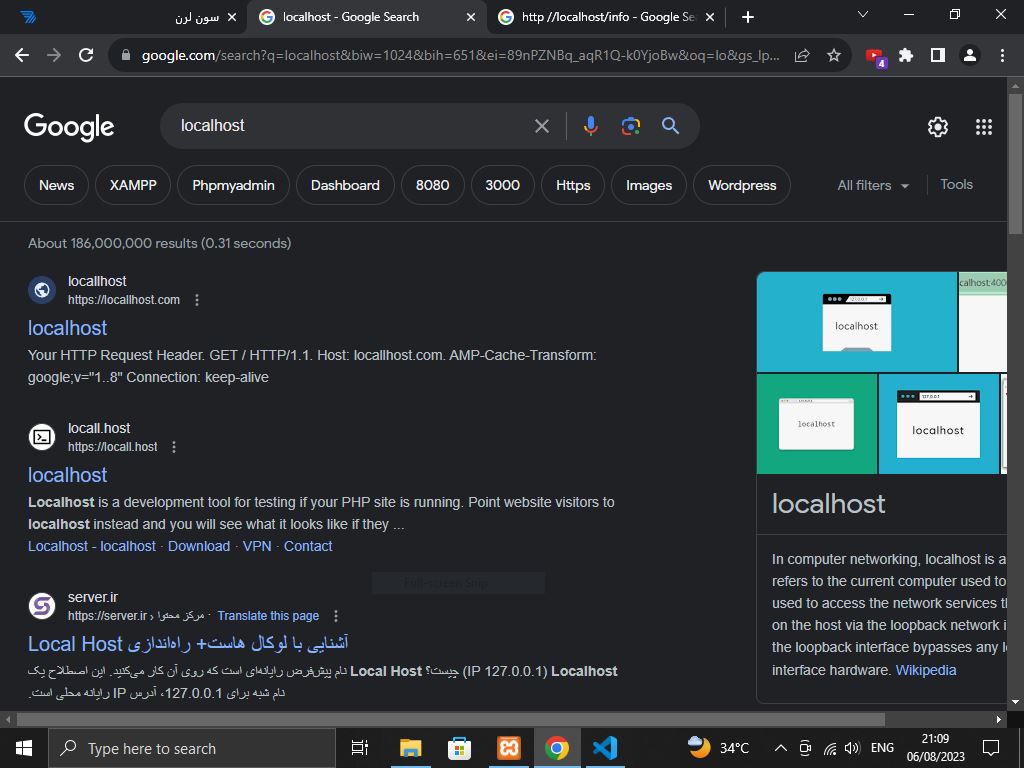
Task: Open the green localhost thumbnail
Action: [x=817, y=424]
